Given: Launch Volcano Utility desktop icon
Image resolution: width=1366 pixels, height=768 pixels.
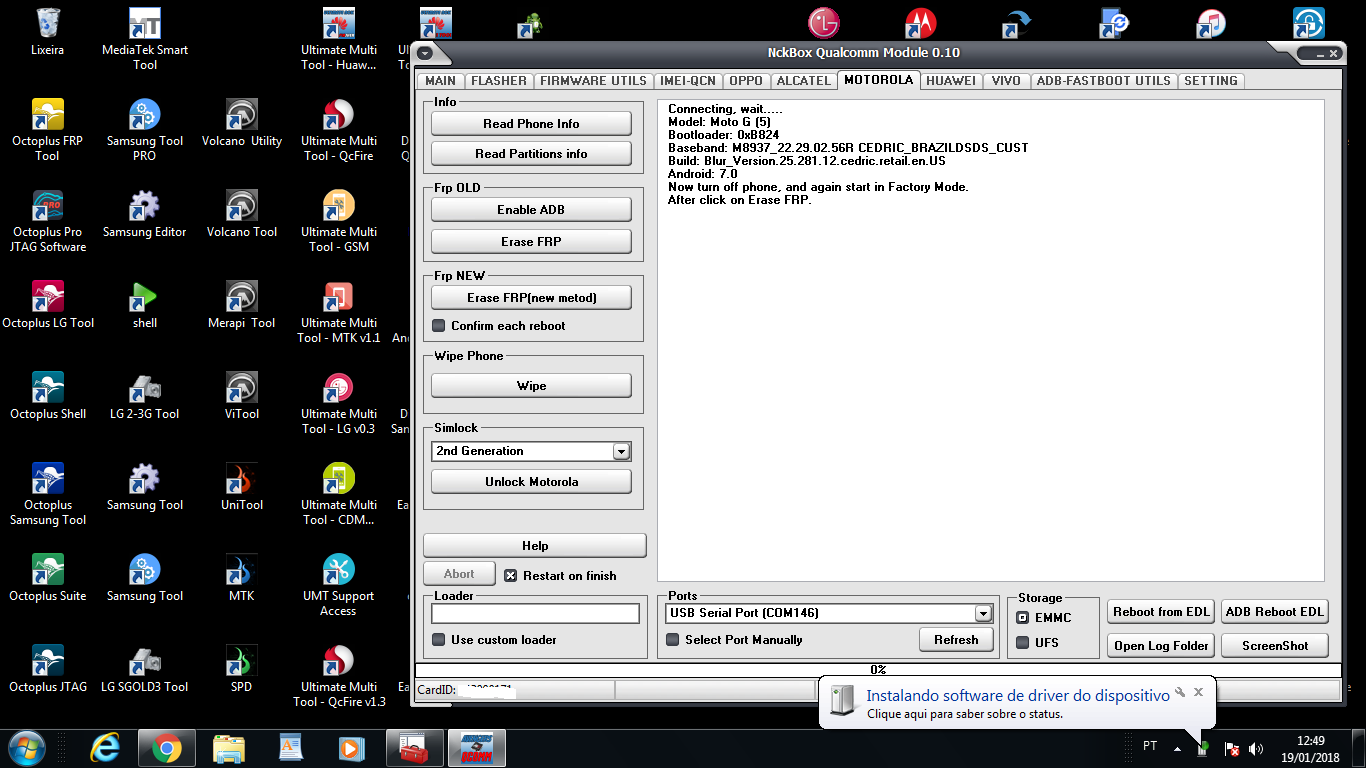Looking at the screenshot, I should coord(241,123).
